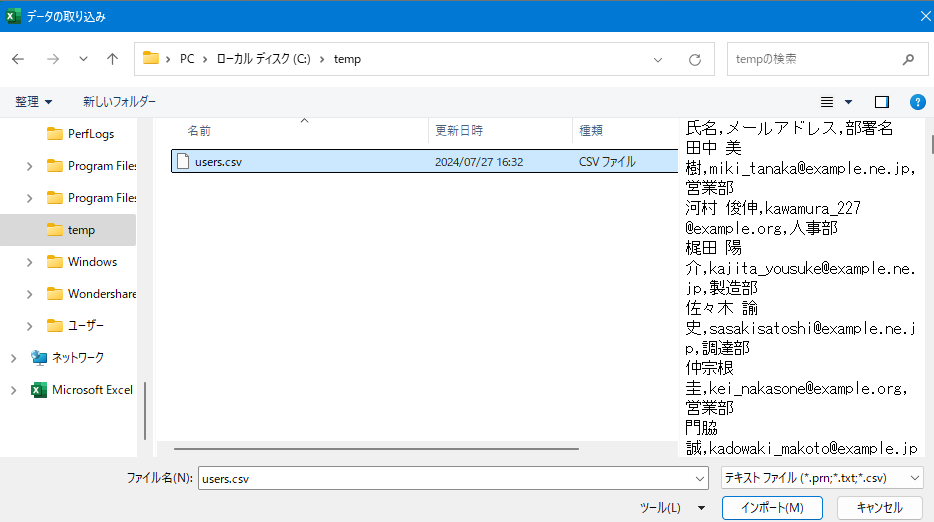
Task: Expand the first Program Files folder
Action: coord(29,166)
